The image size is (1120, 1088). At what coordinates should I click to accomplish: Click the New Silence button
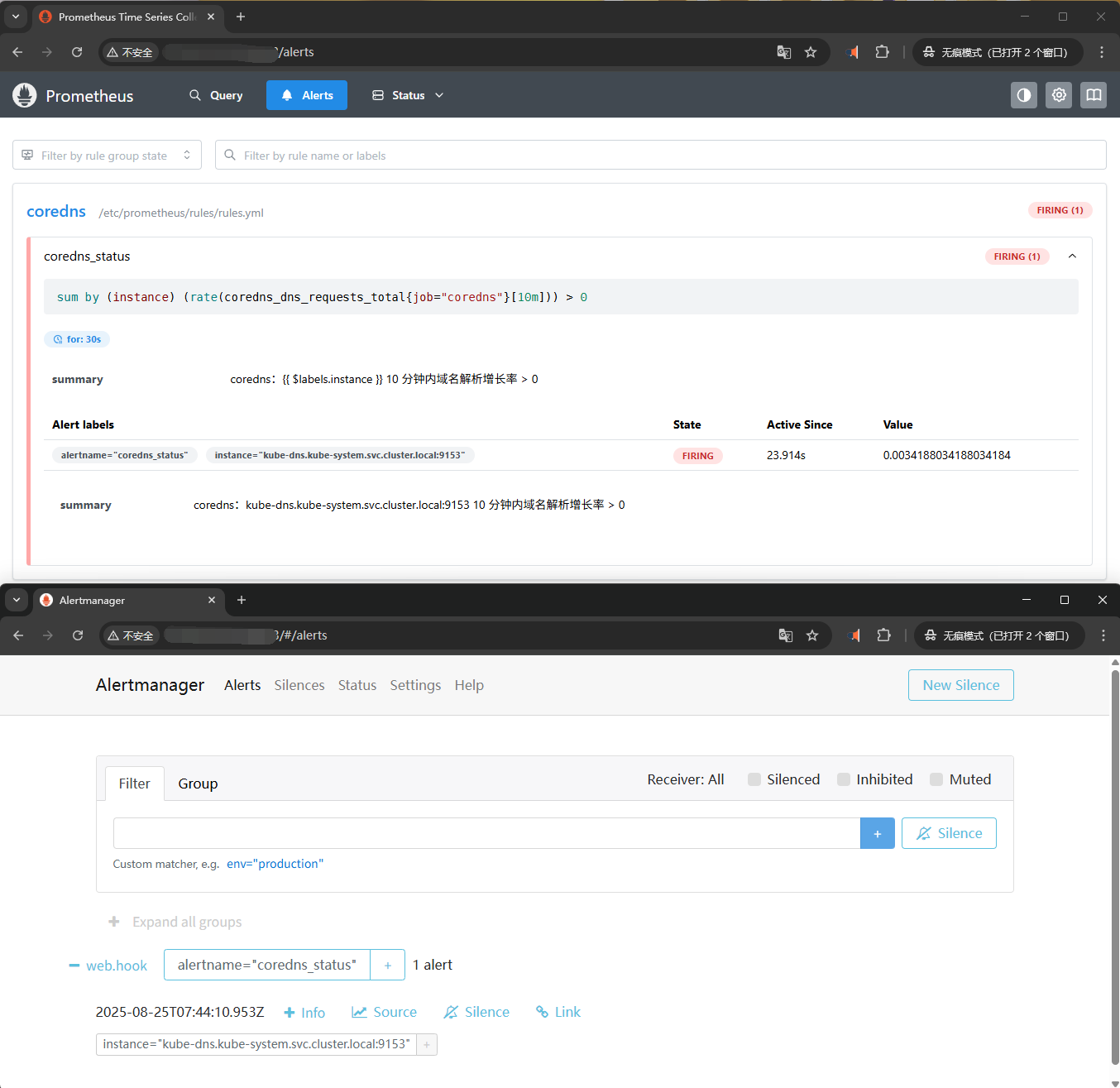point(961,685)
